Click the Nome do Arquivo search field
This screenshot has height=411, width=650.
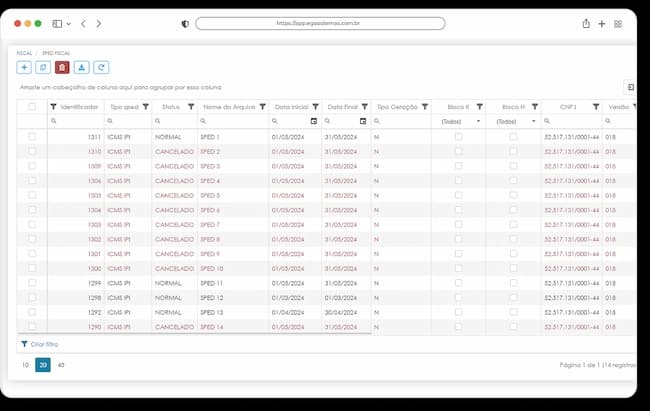[x=233, y=121]
